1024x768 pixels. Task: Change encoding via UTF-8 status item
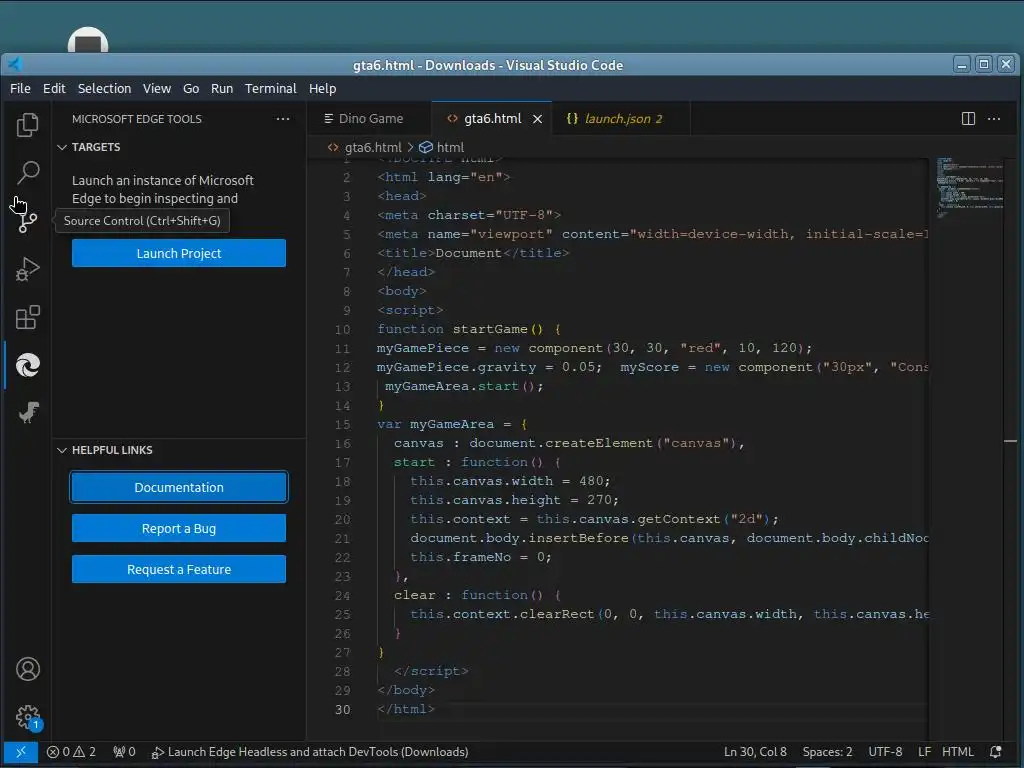886,752
